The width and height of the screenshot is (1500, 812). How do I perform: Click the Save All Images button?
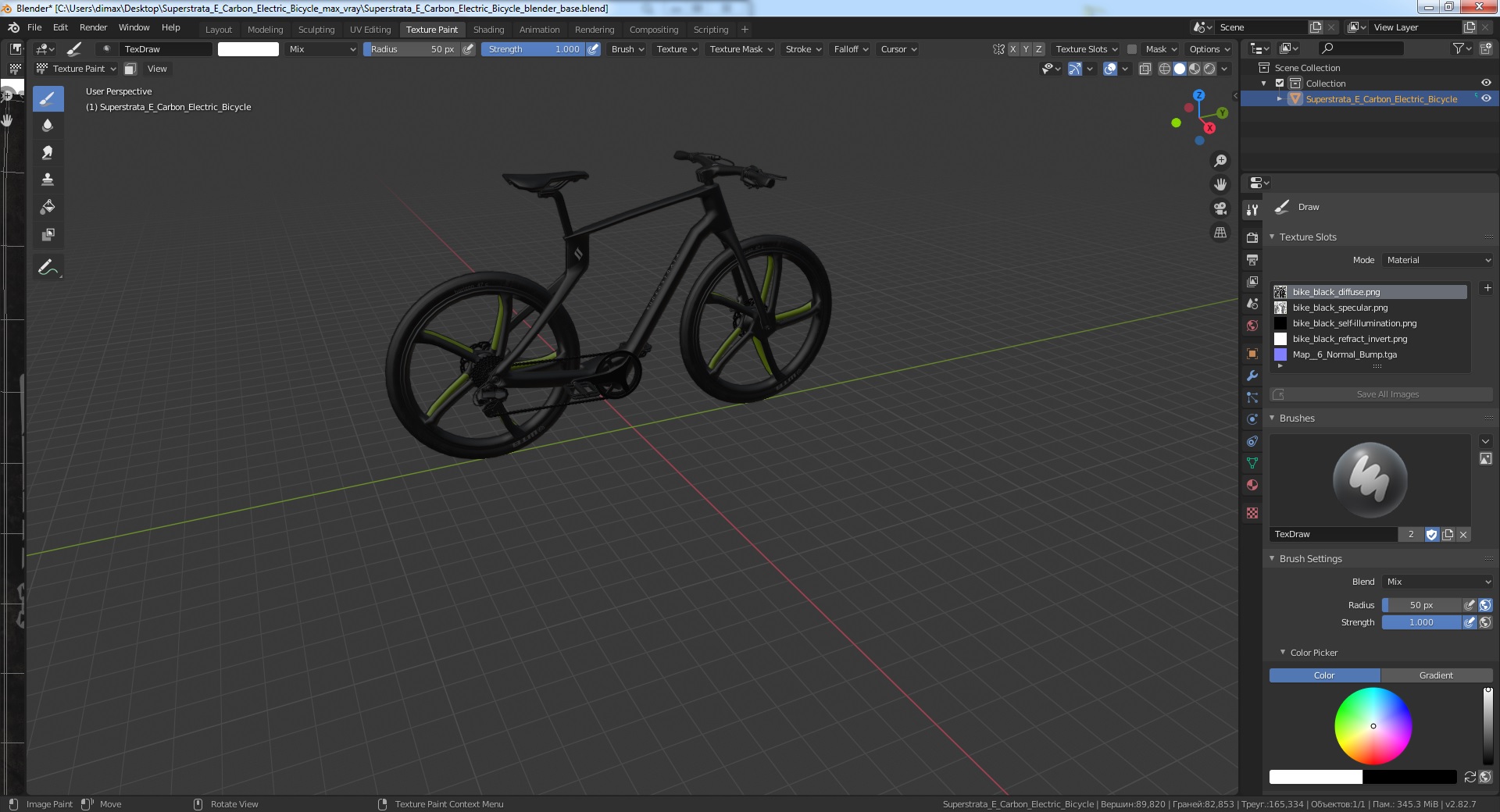pos(1380,394)
